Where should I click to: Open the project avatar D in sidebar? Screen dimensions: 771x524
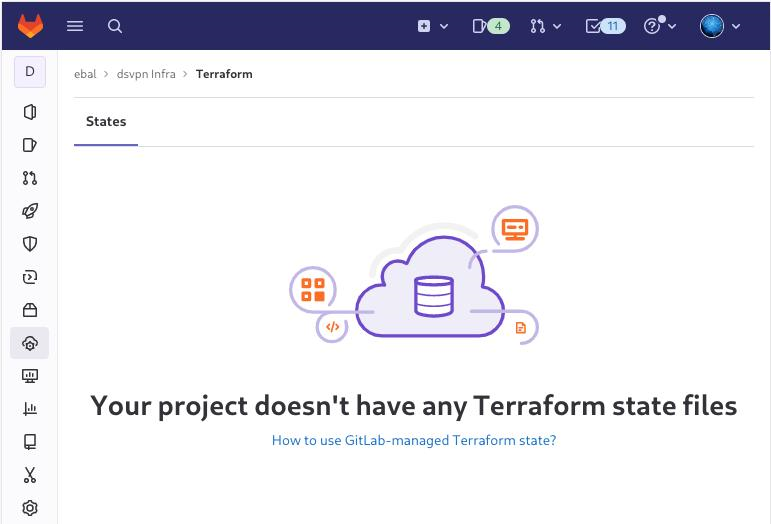coord(30,72)
